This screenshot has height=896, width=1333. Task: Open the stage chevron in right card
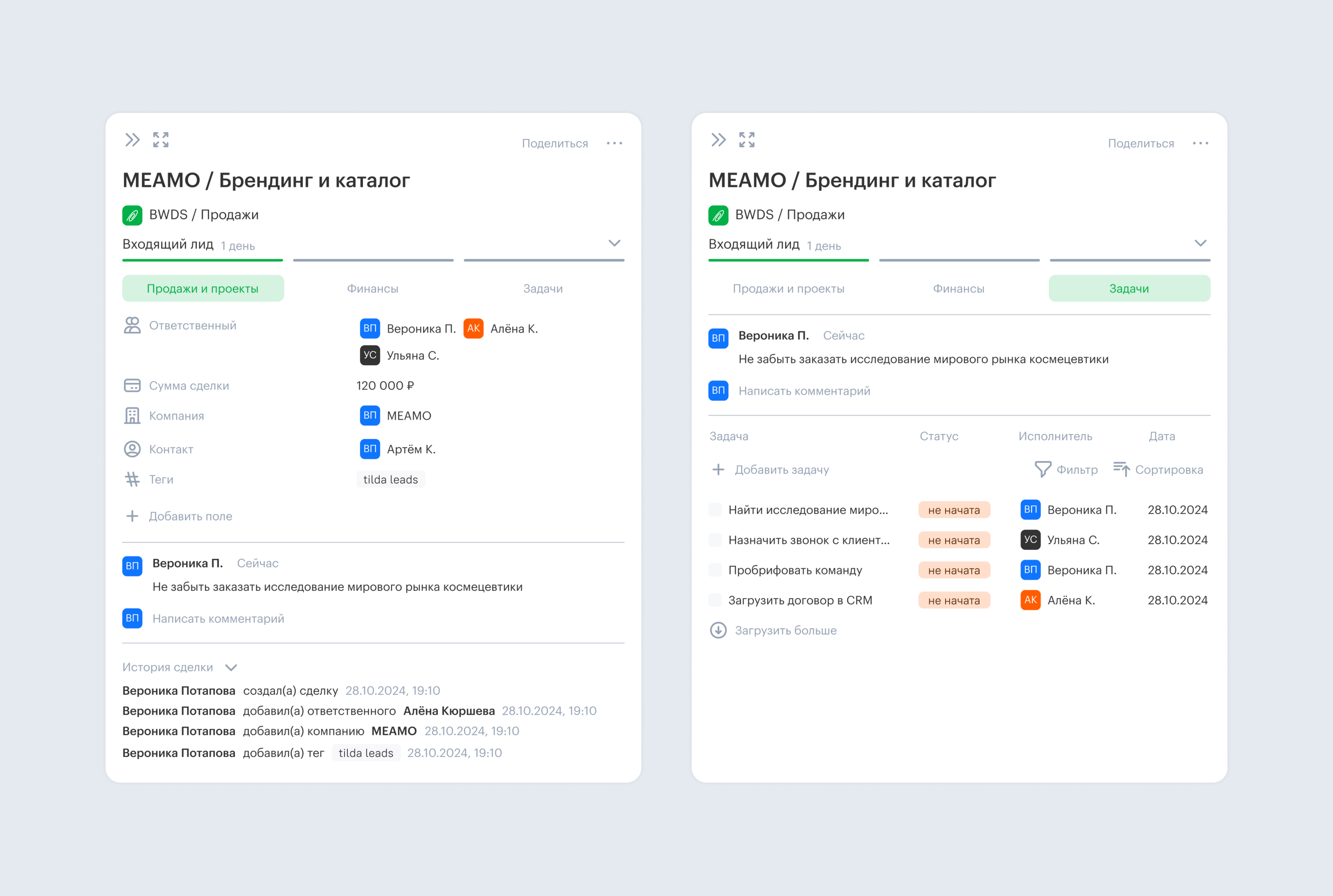click(1201, 243)
